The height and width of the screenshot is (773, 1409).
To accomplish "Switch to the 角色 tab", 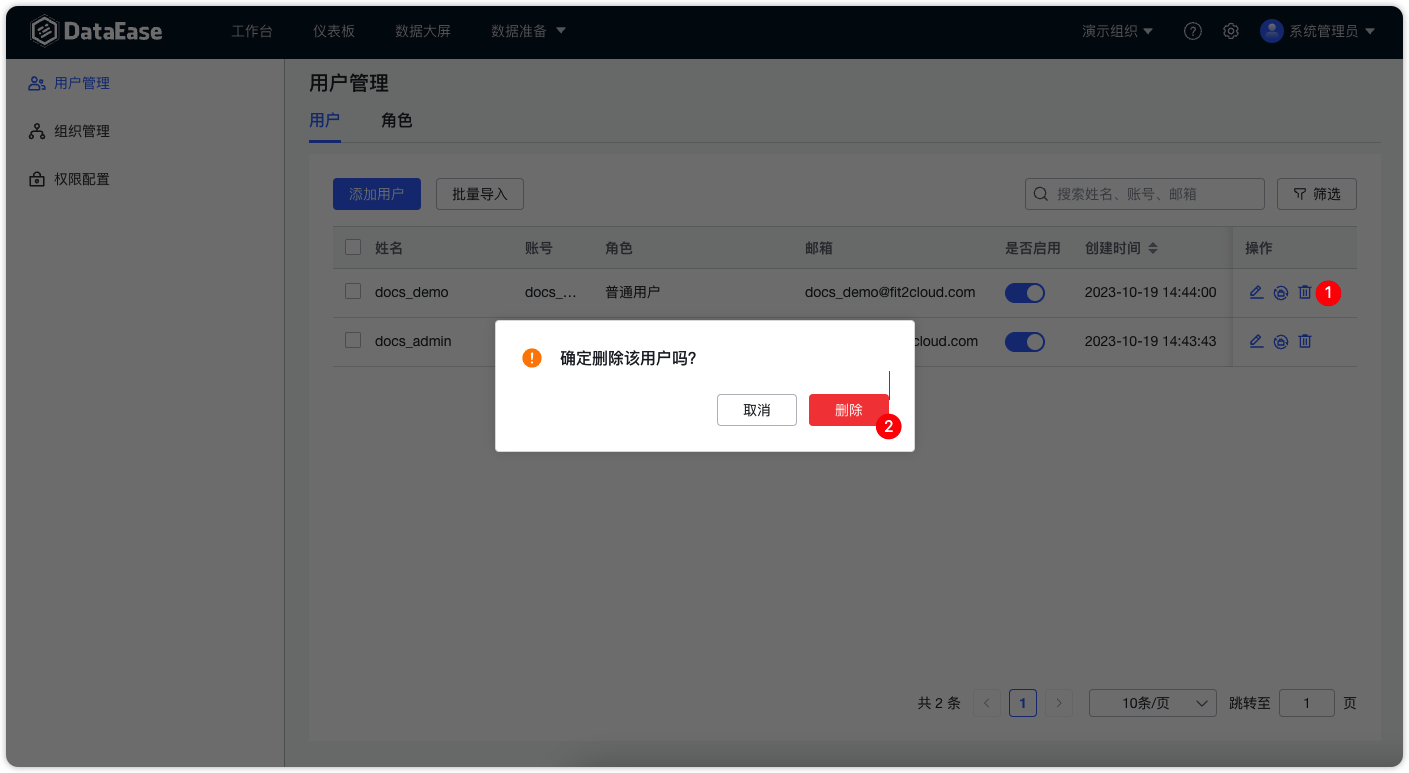I will coord(396,119).
